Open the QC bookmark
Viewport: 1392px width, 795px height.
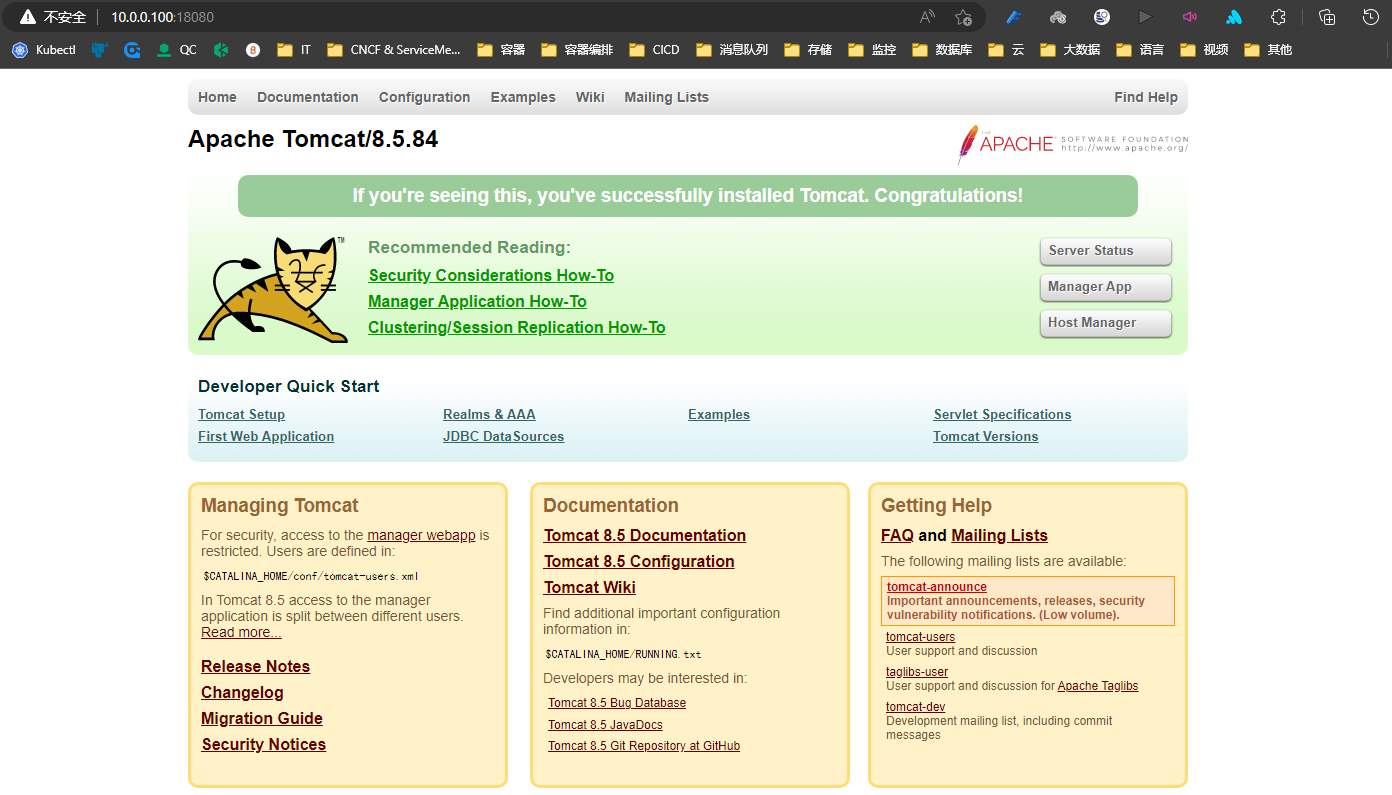point(177,49)
